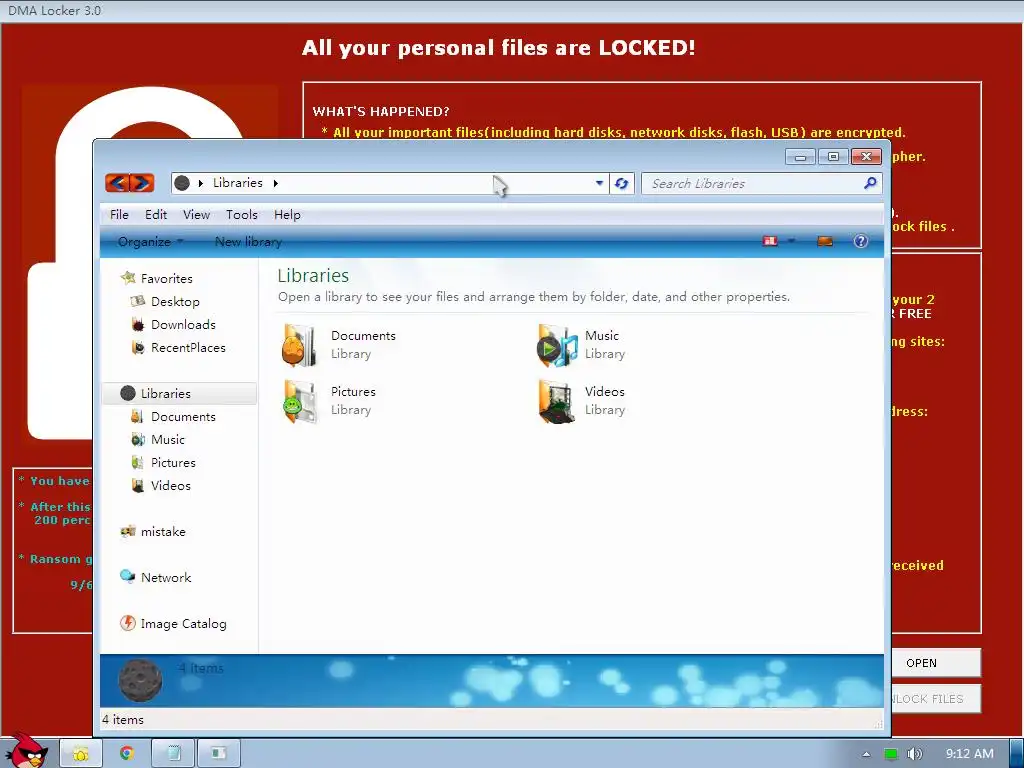Refresh the Libraries view
The image size is (1024, 768).
pos(622,184)
